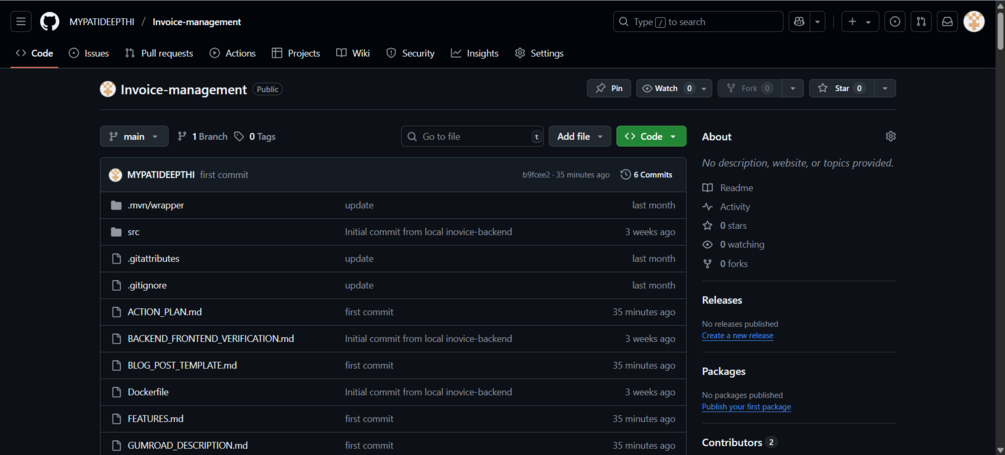Open ACTION_PLAN.md file
This screenshot has width=1005, height=455.
[165, 312]
